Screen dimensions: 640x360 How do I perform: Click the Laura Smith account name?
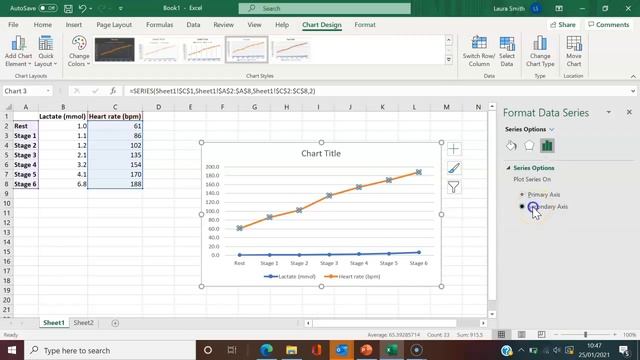tap(509, 8)
